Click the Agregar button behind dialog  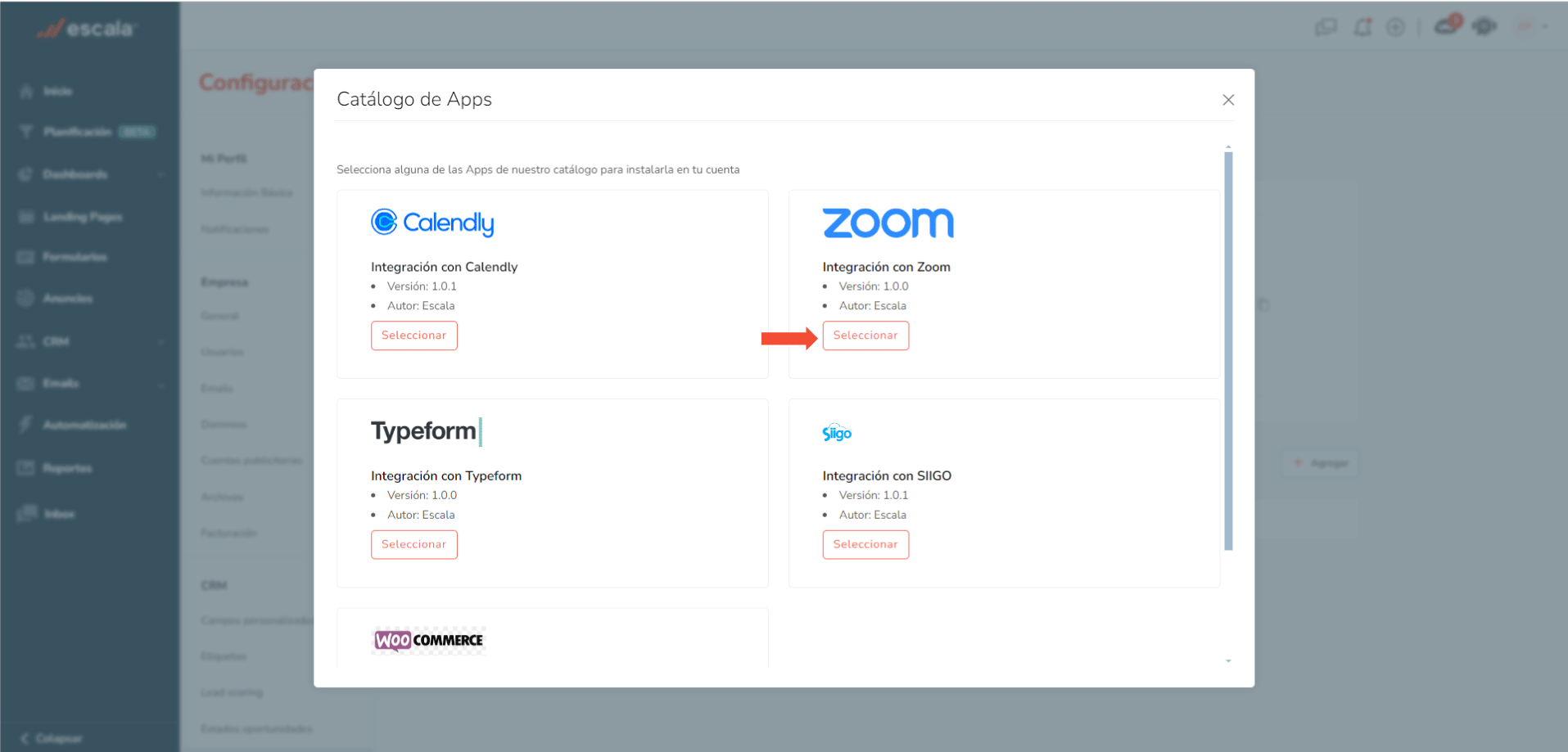1320,463
